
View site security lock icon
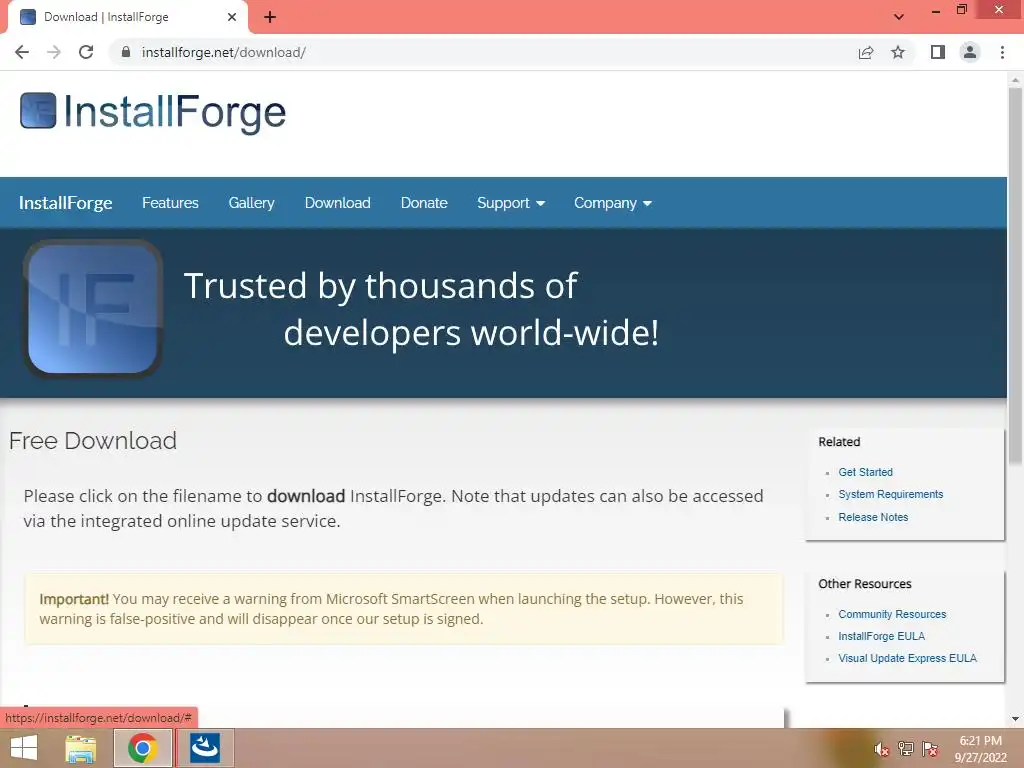(125, 52)
